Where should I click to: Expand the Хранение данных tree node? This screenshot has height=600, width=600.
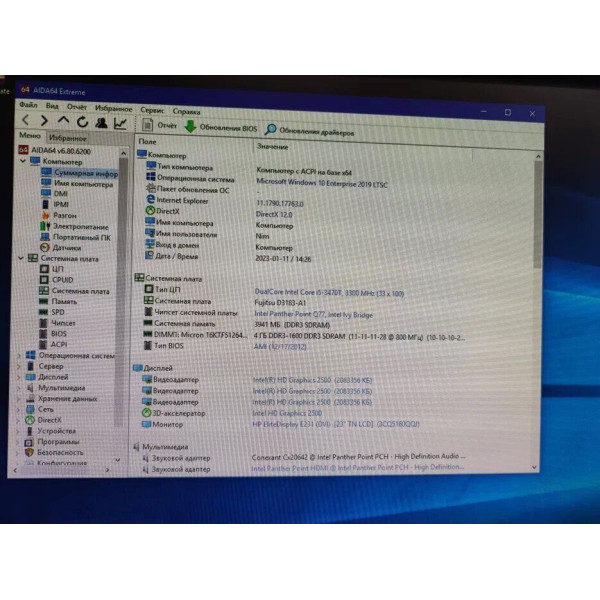19,399
